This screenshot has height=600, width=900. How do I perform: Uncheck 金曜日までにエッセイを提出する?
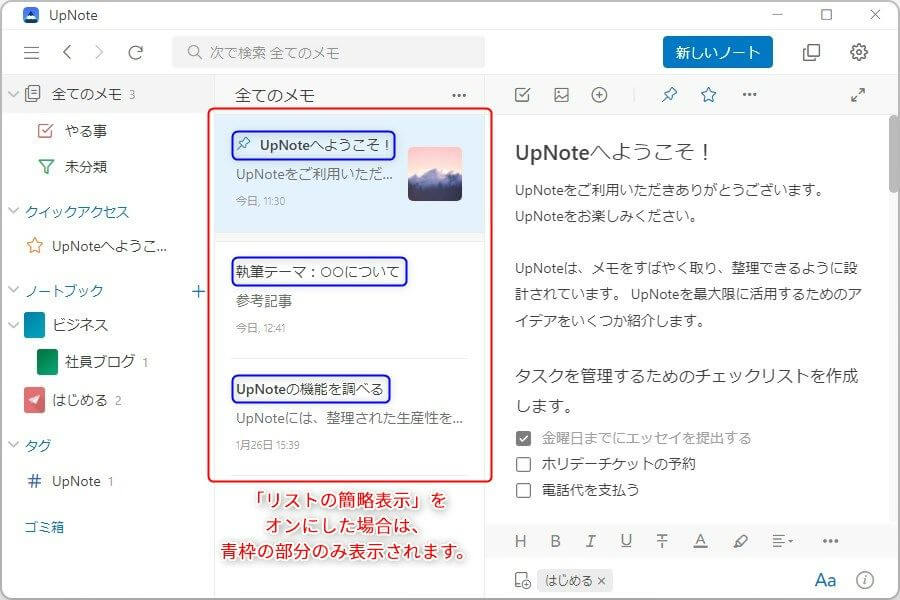pos(523,438)
